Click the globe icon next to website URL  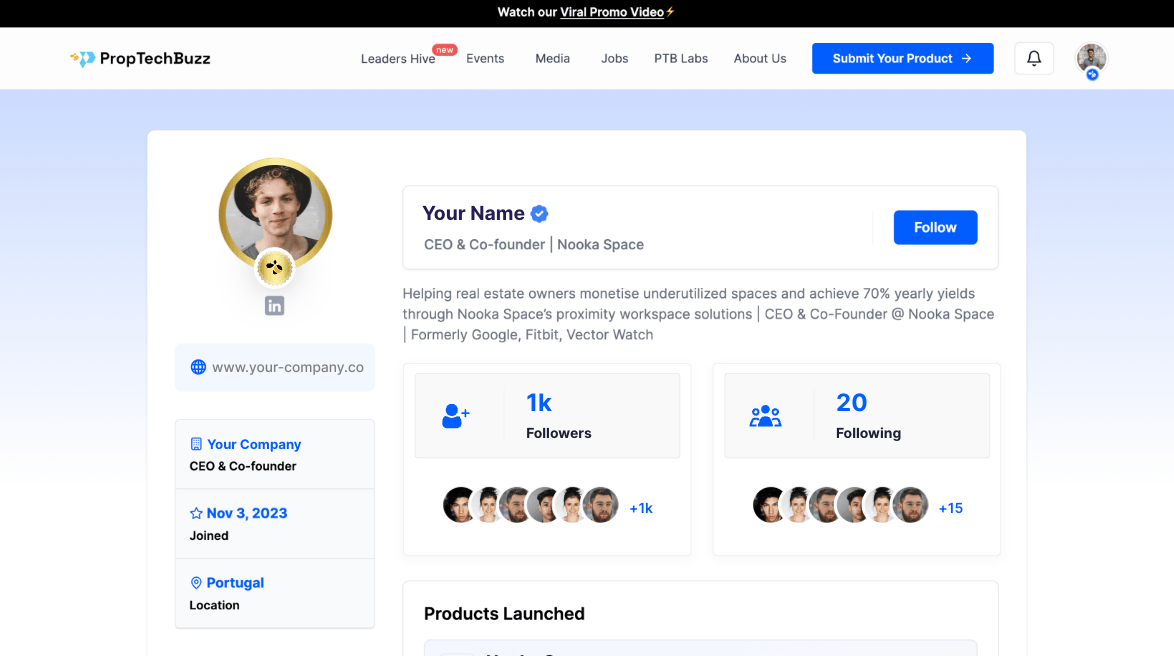tap(198, 367)
